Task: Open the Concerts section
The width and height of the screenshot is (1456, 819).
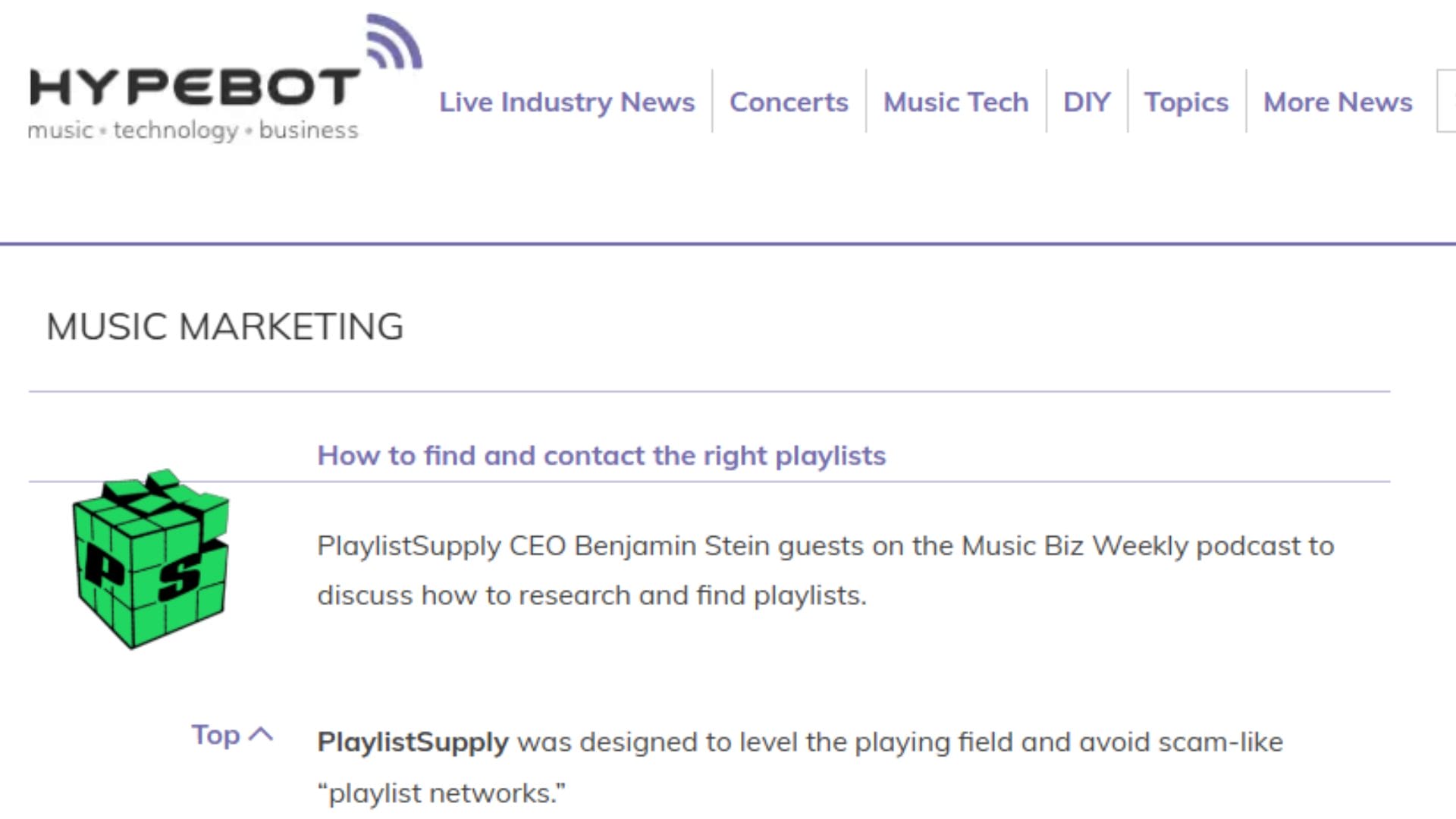Action: click(789, 102)
